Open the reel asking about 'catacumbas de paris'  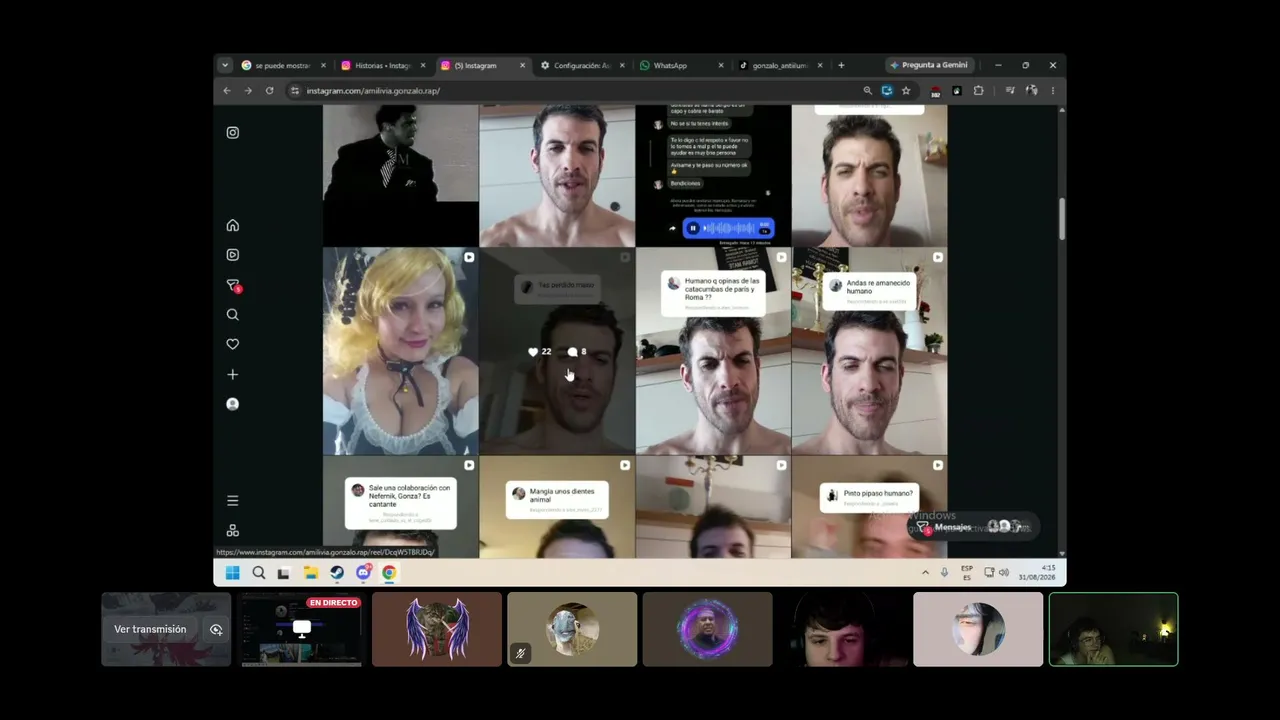click(x=713, y=351)
